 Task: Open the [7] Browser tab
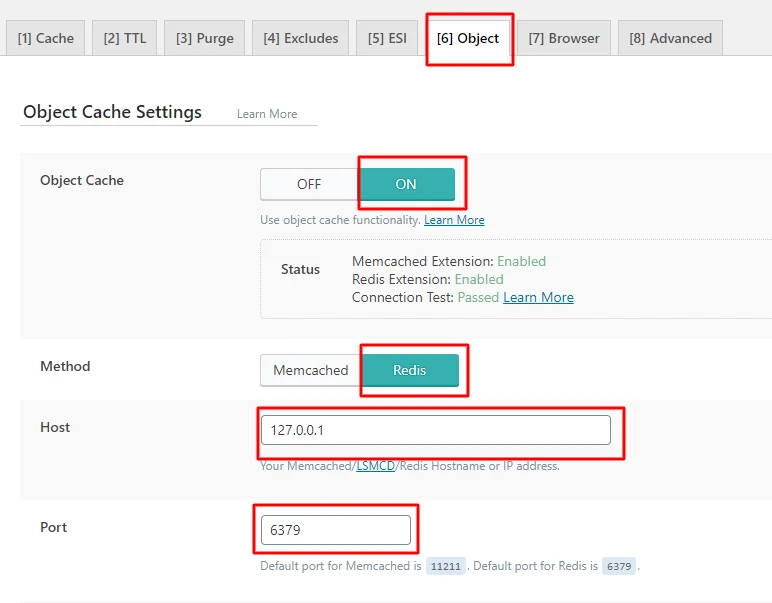point(564,38)
